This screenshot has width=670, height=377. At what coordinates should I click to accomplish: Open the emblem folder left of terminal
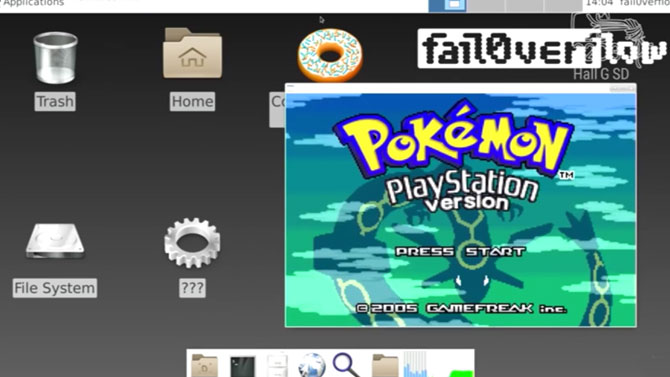[204, 366]
